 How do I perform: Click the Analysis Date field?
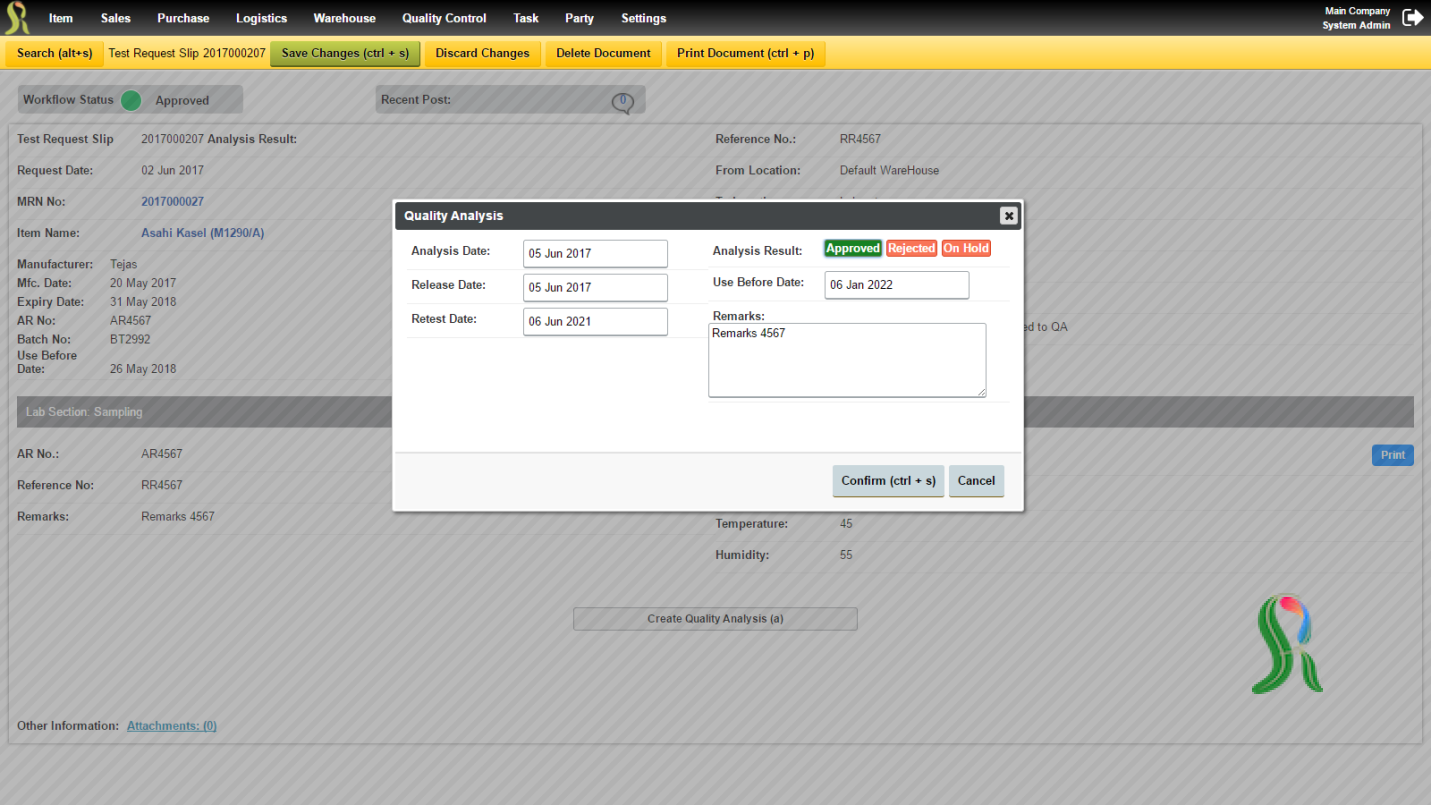(595, 253)
